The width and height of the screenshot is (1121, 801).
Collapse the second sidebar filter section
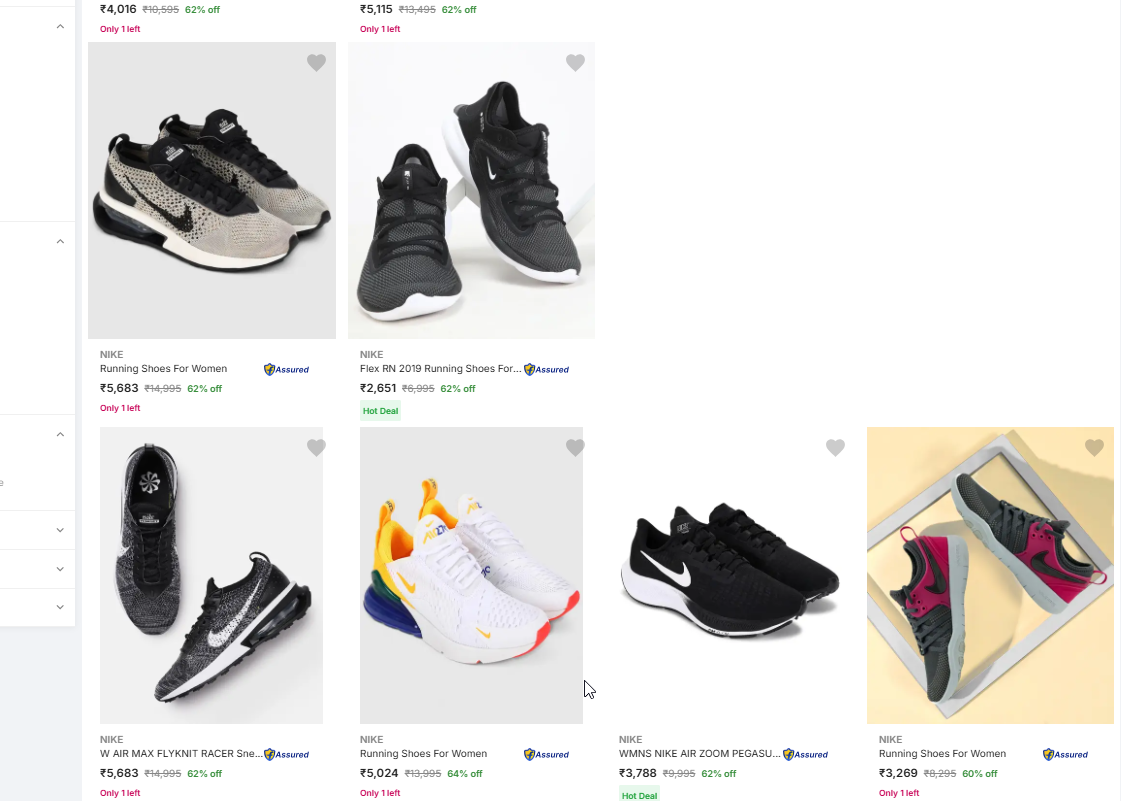pos(60,241)
